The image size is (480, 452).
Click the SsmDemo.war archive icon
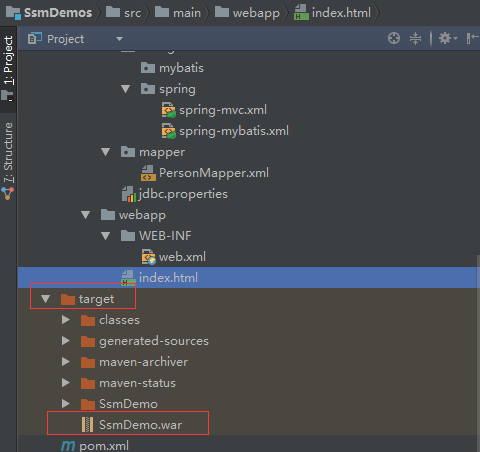tap(87, 425)
